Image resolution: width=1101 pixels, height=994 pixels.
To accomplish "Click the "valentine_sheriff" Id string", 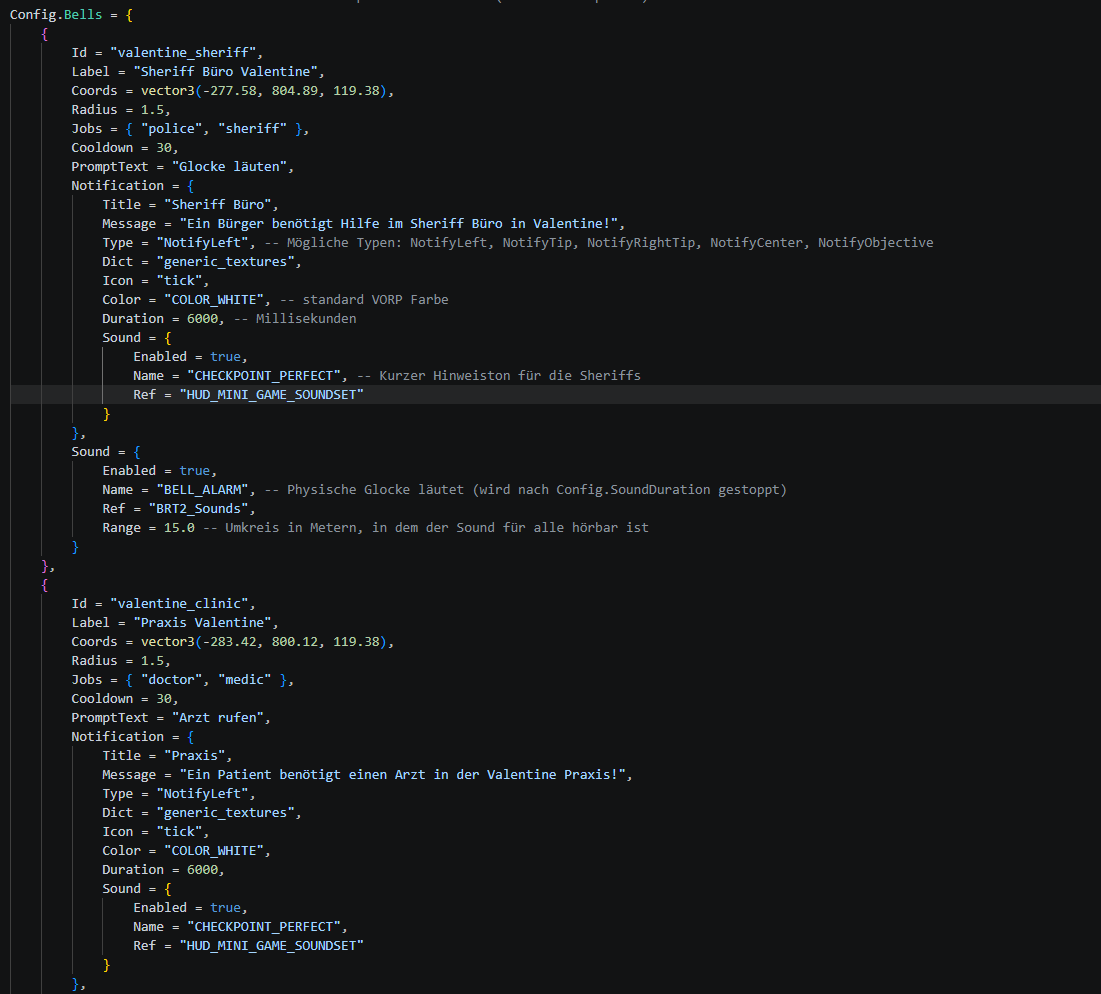I will point(186,53).
